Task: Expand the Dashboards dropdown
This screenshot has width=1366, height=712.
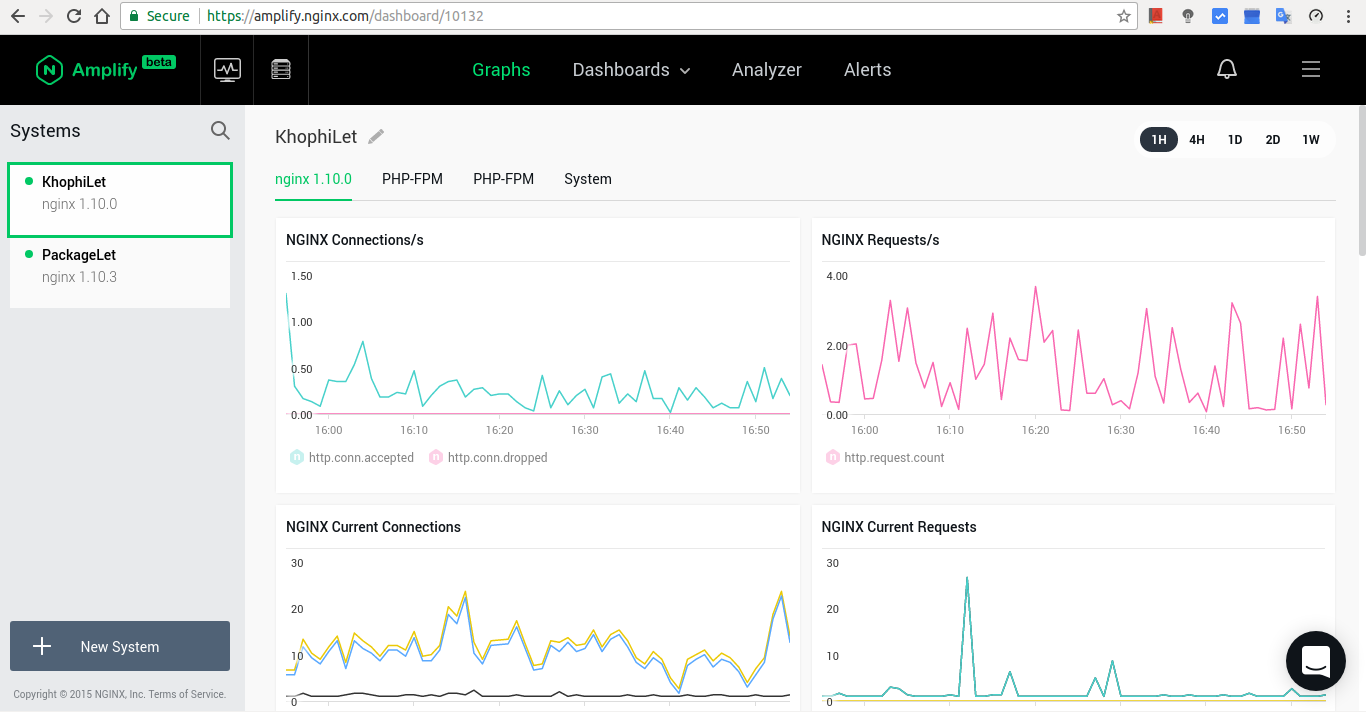Action: 631,70
